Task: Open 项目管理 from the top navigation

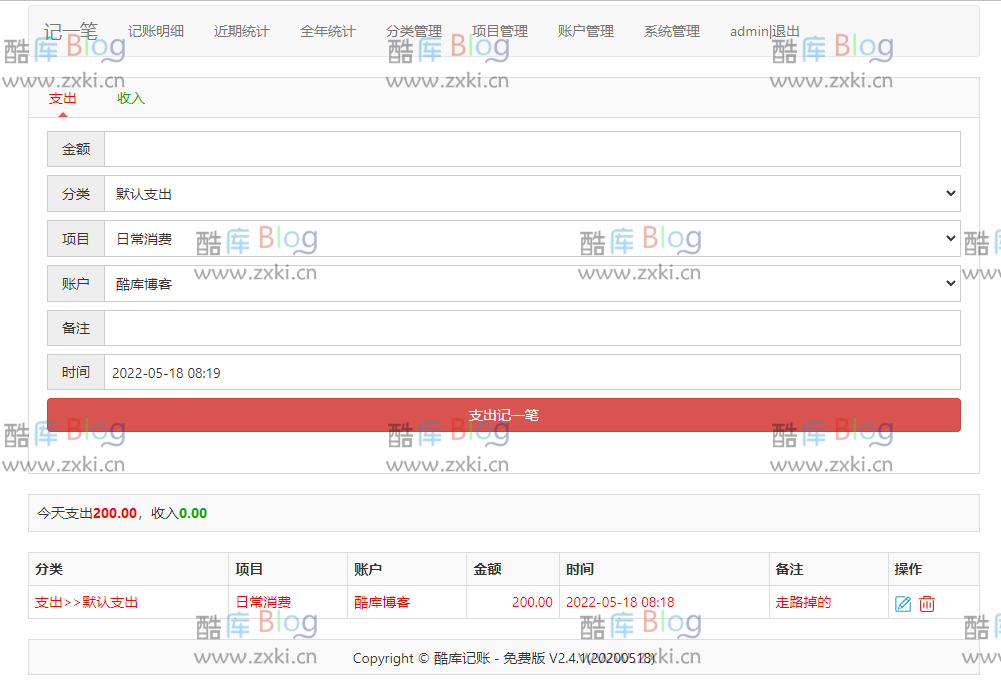Action: coord(500,30)
